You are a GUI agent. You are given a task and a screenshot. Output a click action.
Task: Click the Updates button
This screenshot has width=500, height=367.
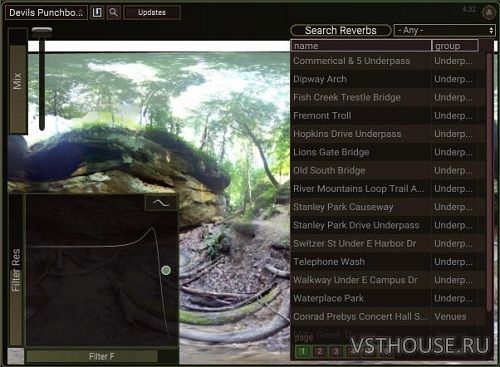[x=152, y=13]
